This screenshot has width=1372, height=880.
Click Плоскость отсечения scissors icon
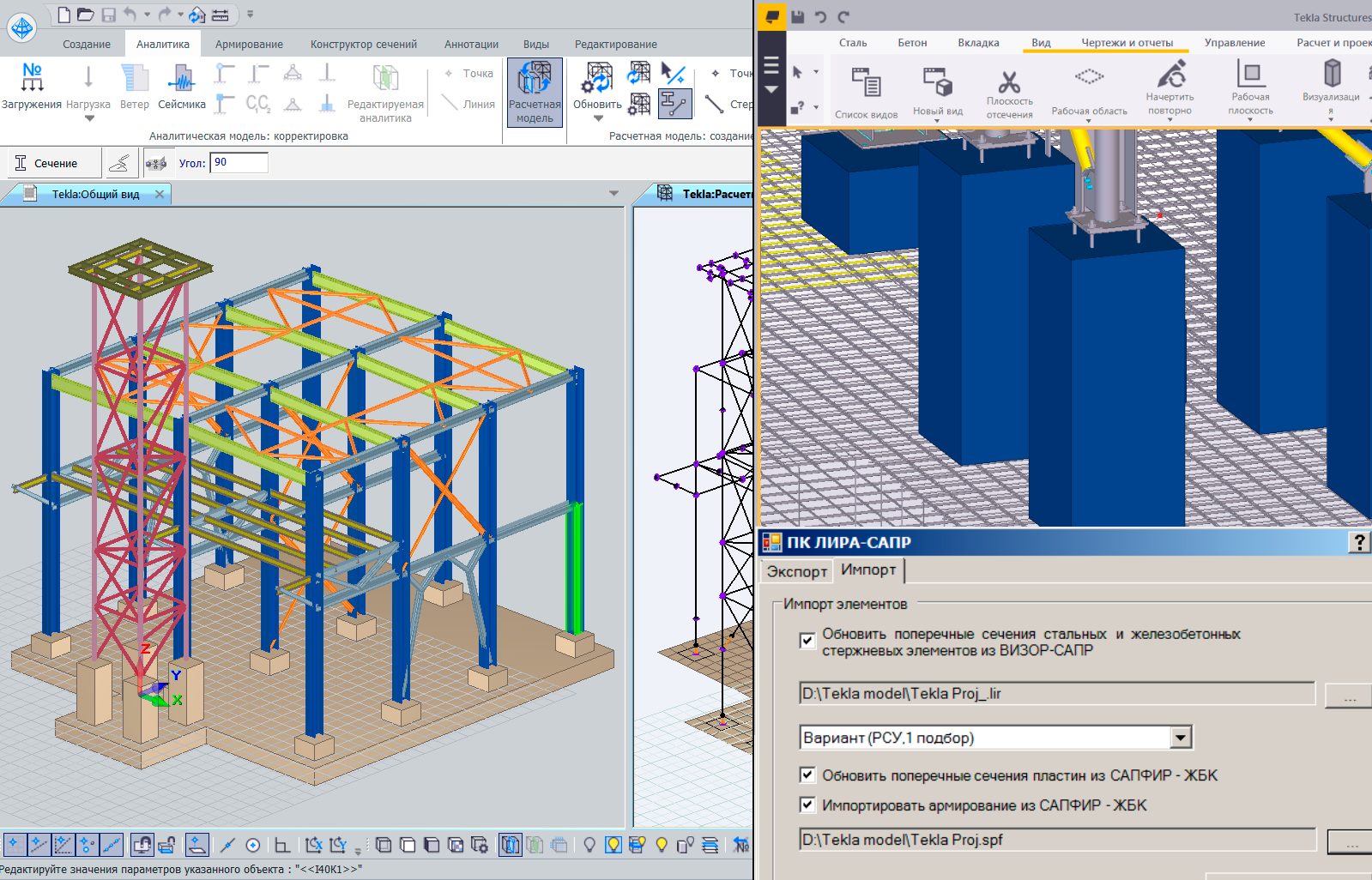click(x=1009, y=83)
